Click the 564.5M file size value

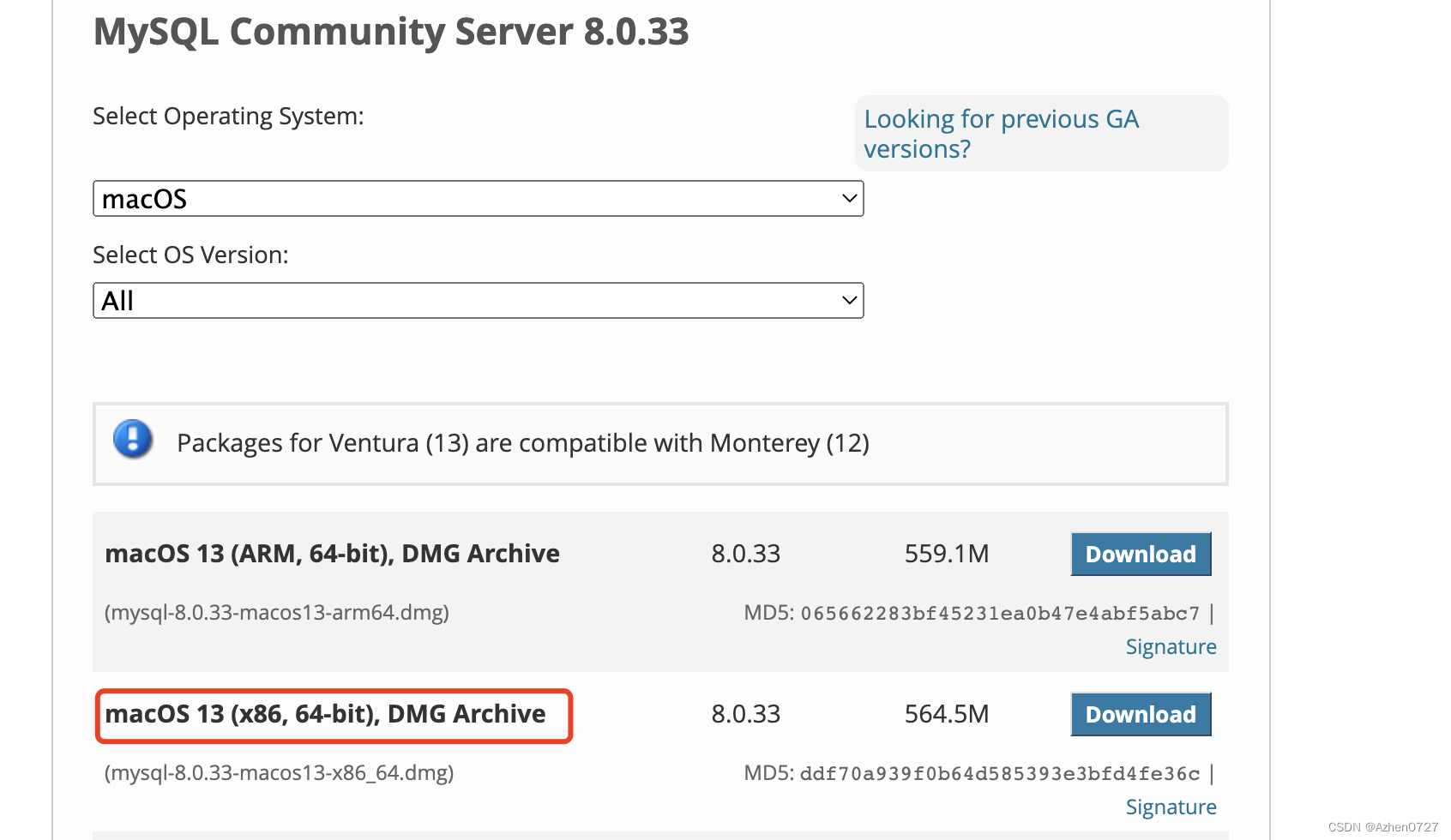(947, 714)
